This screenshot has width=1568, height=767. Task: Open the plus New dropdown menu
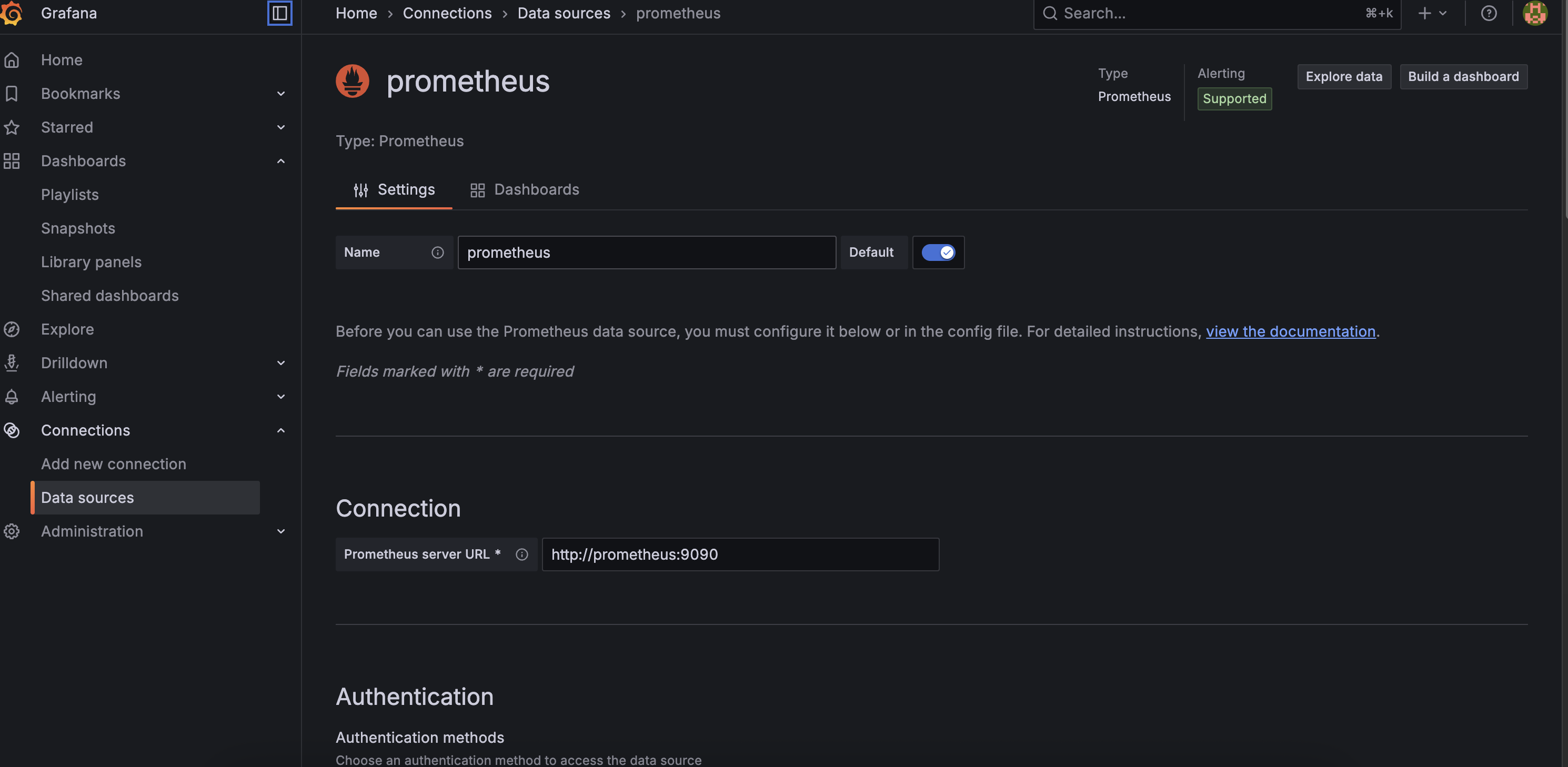[x=1432, y=13]
